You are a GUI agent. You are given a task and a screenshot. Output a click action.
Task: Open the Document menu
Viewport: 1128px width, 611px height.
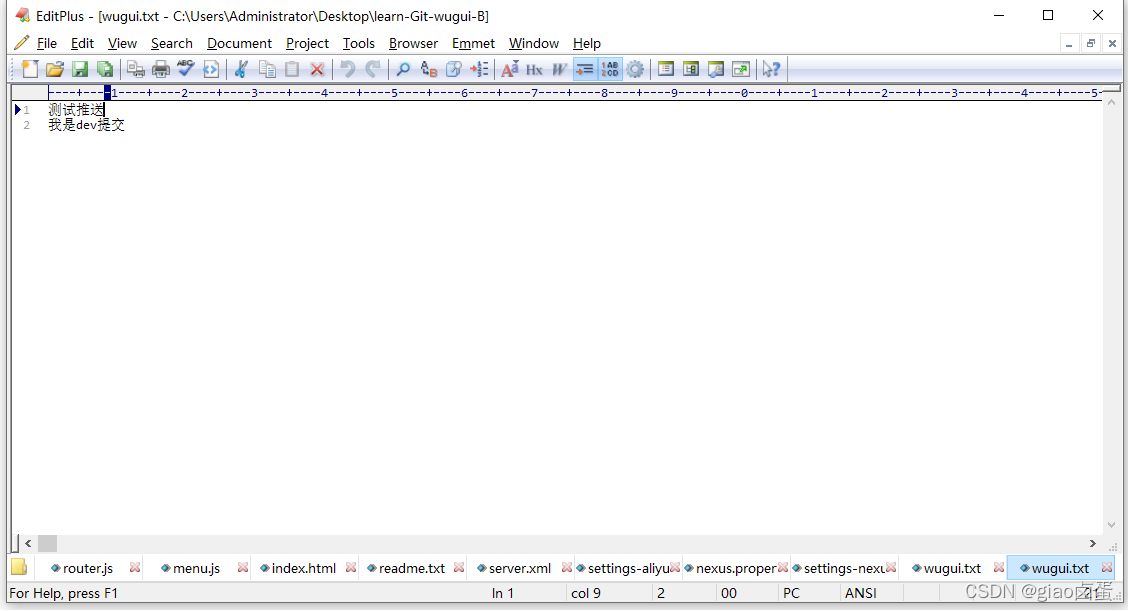click(240, 43)
